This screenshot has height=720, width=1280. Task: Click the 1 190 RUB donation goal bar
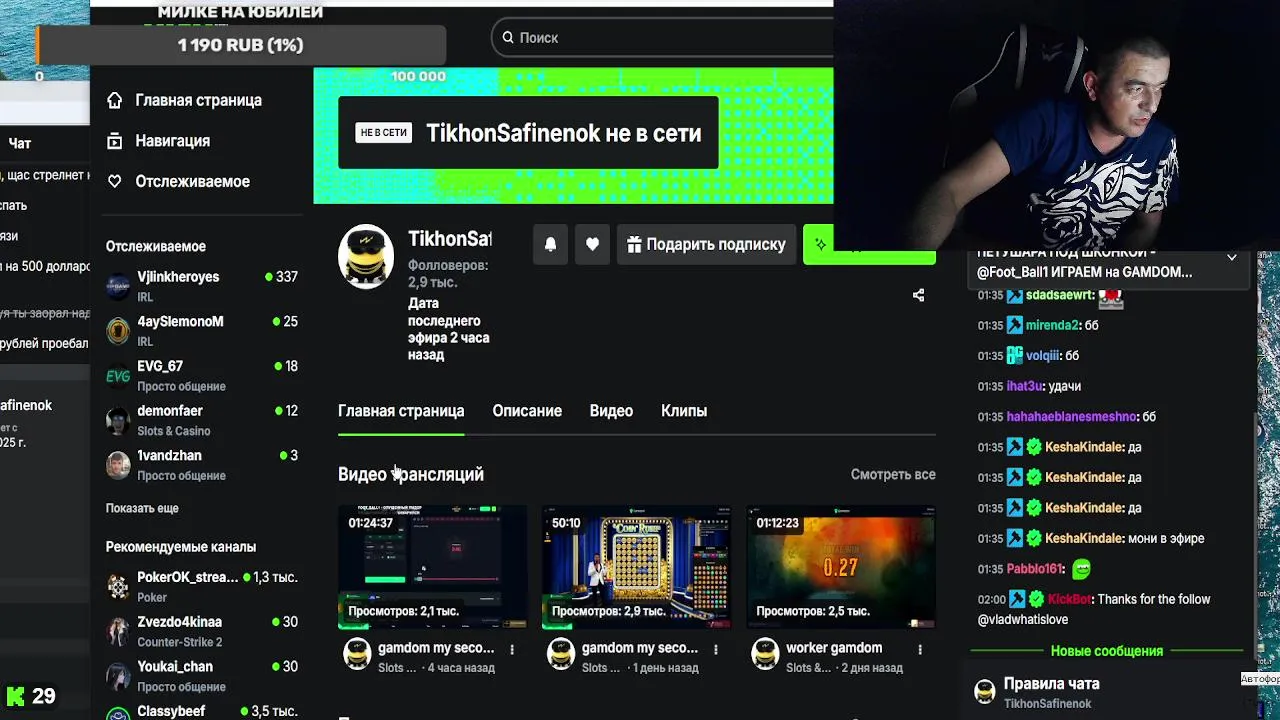(240, 45)
